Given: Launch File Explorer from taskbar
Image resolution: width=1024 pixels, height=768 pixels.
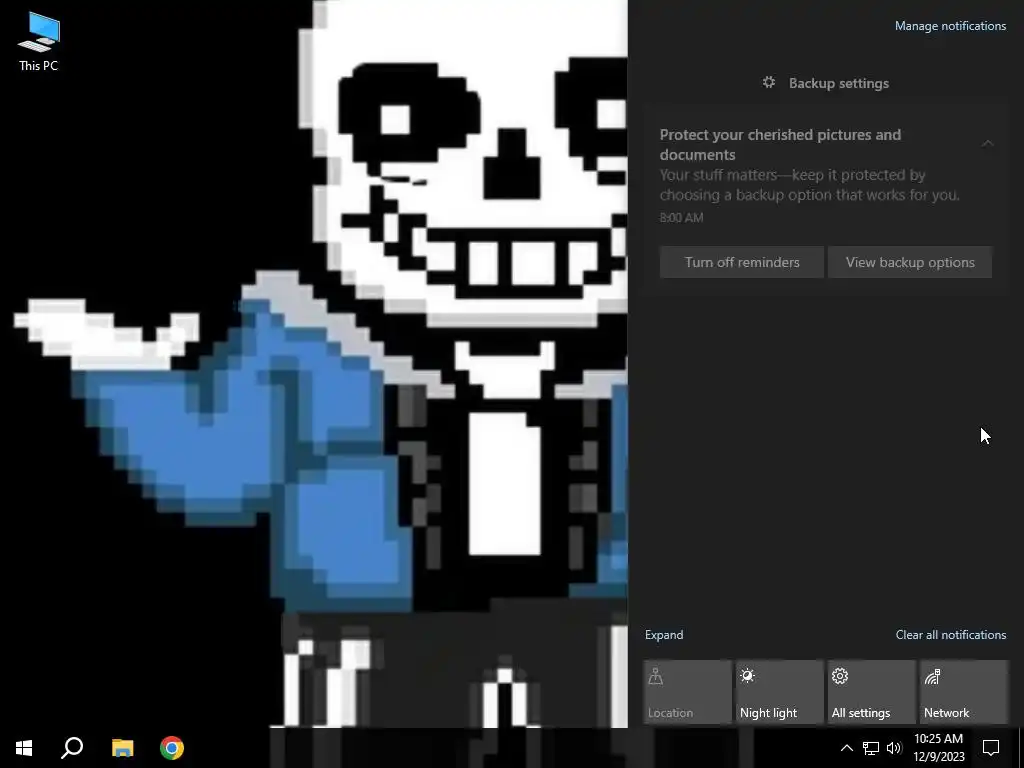Looking at the screenshot, I should click(122, 748).
